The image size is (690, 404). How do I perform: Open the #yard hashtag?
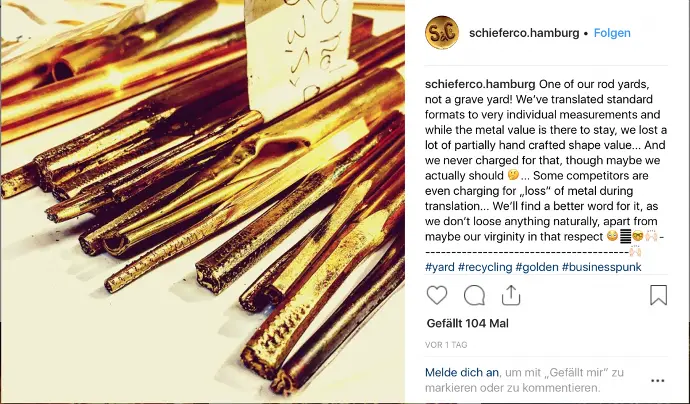440,267
